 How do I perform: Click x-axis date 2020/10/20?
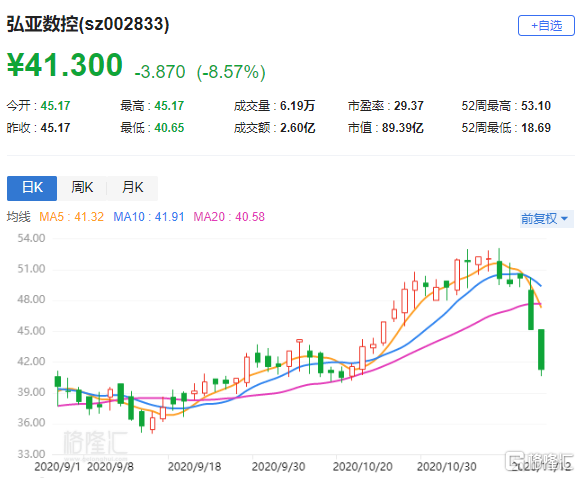[362, 467]
